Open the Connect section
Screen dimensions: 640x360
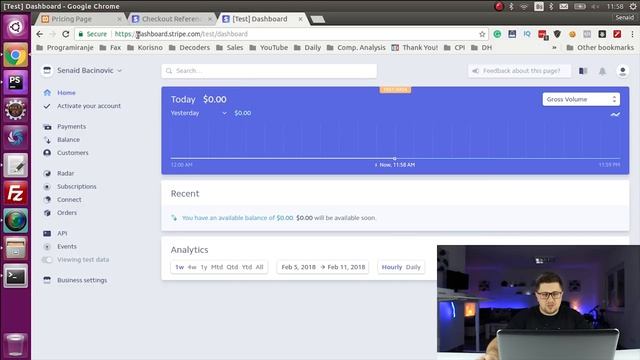pos(69,200)
